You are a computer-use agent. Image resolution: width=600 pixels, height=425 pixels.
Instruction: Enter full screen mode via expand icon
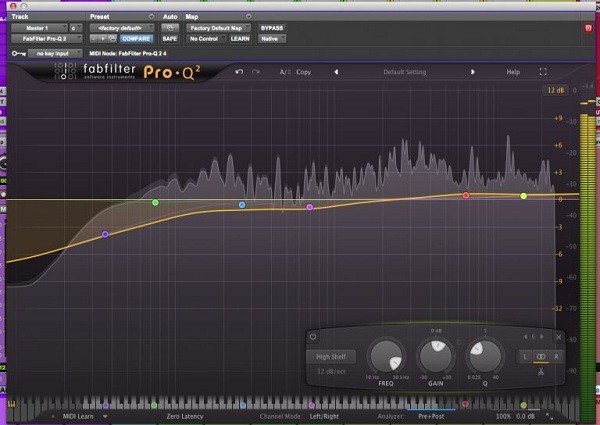tap(543, 72)
